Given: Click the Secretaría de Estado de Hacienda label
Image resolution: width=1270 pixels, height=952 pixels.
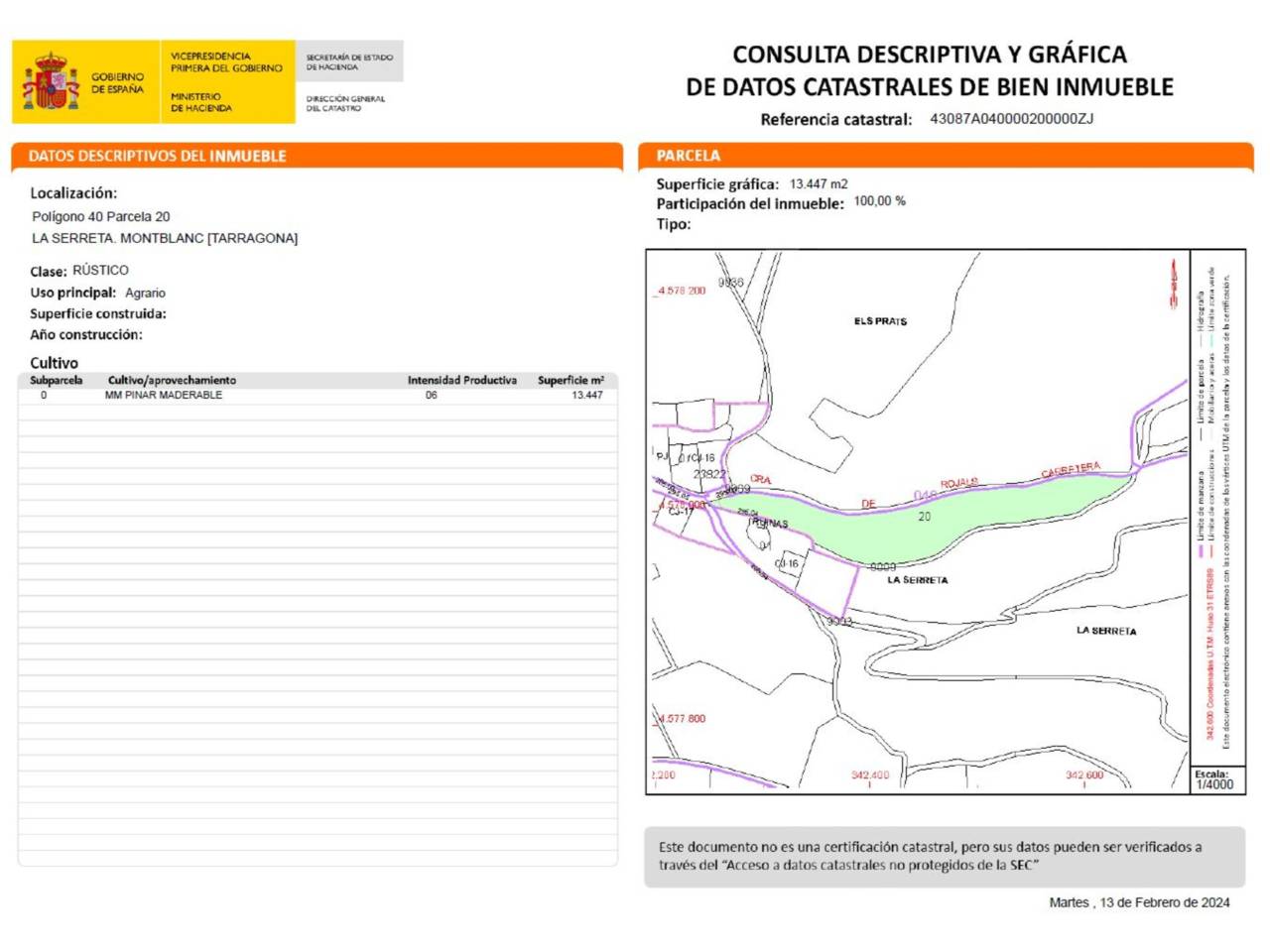Looking at the screenshot, I should pyautogui.click(x=349, y=61).
